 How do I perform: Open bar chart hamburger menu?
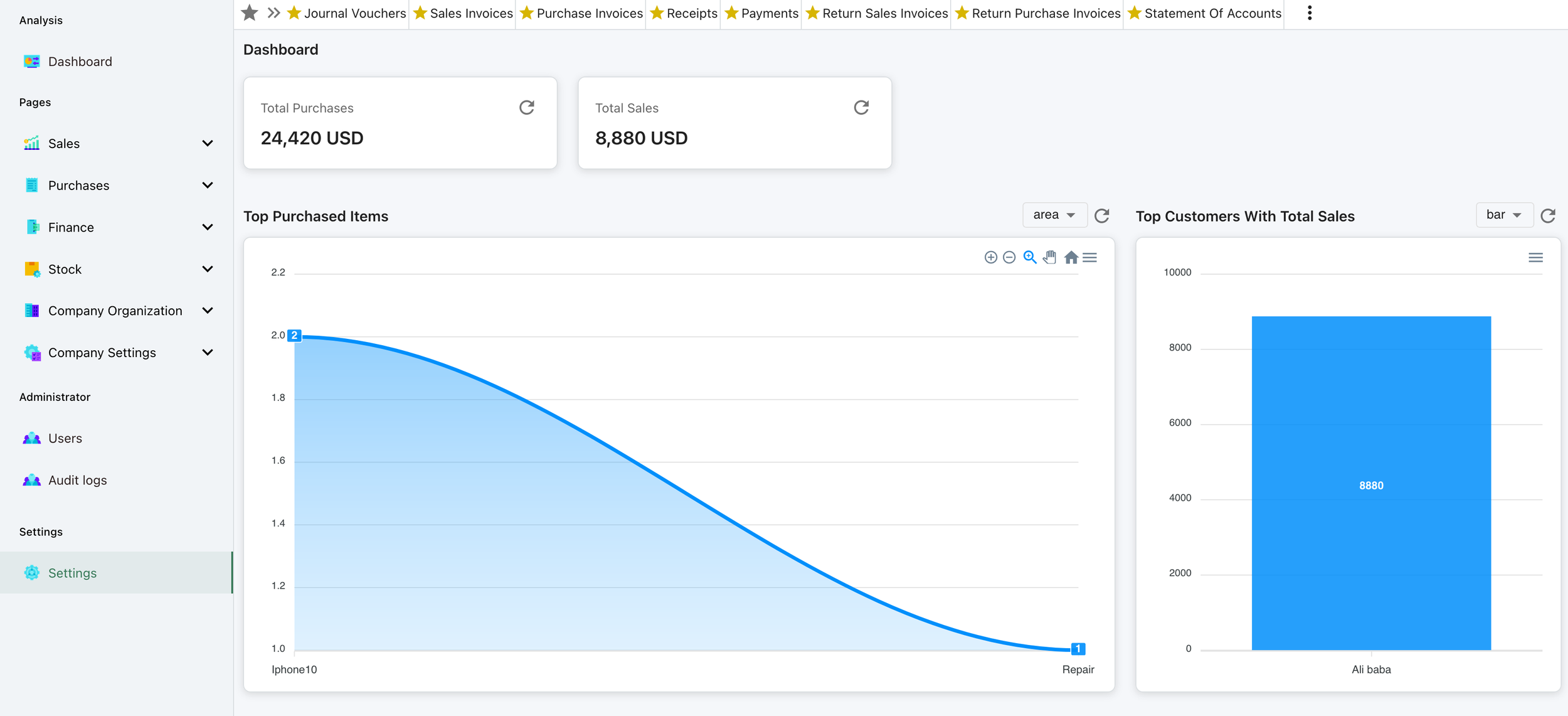pyautogui.click(x=1535, y=257)
